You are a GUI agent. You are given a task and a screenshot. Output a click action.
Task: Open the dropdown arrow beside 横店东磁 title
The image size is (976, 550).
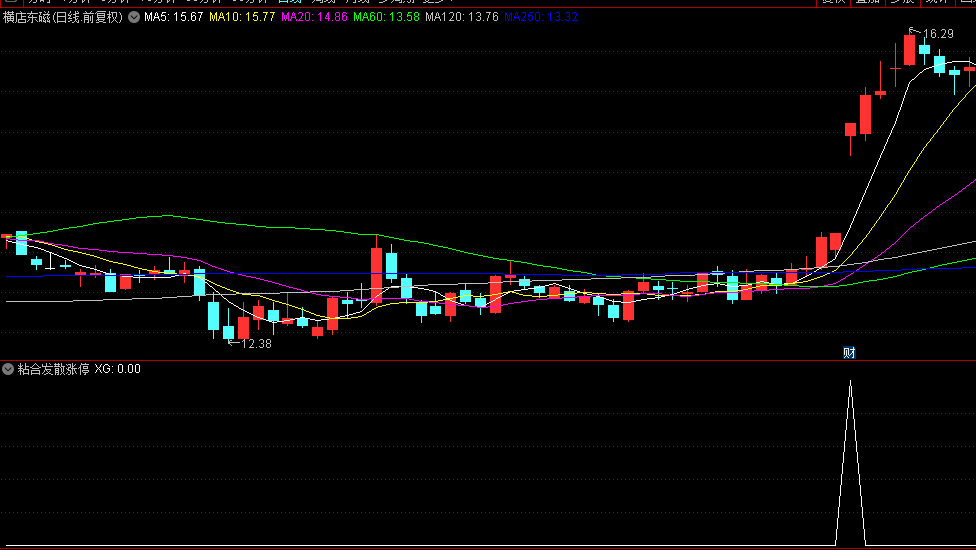click(x=134, y=17)
